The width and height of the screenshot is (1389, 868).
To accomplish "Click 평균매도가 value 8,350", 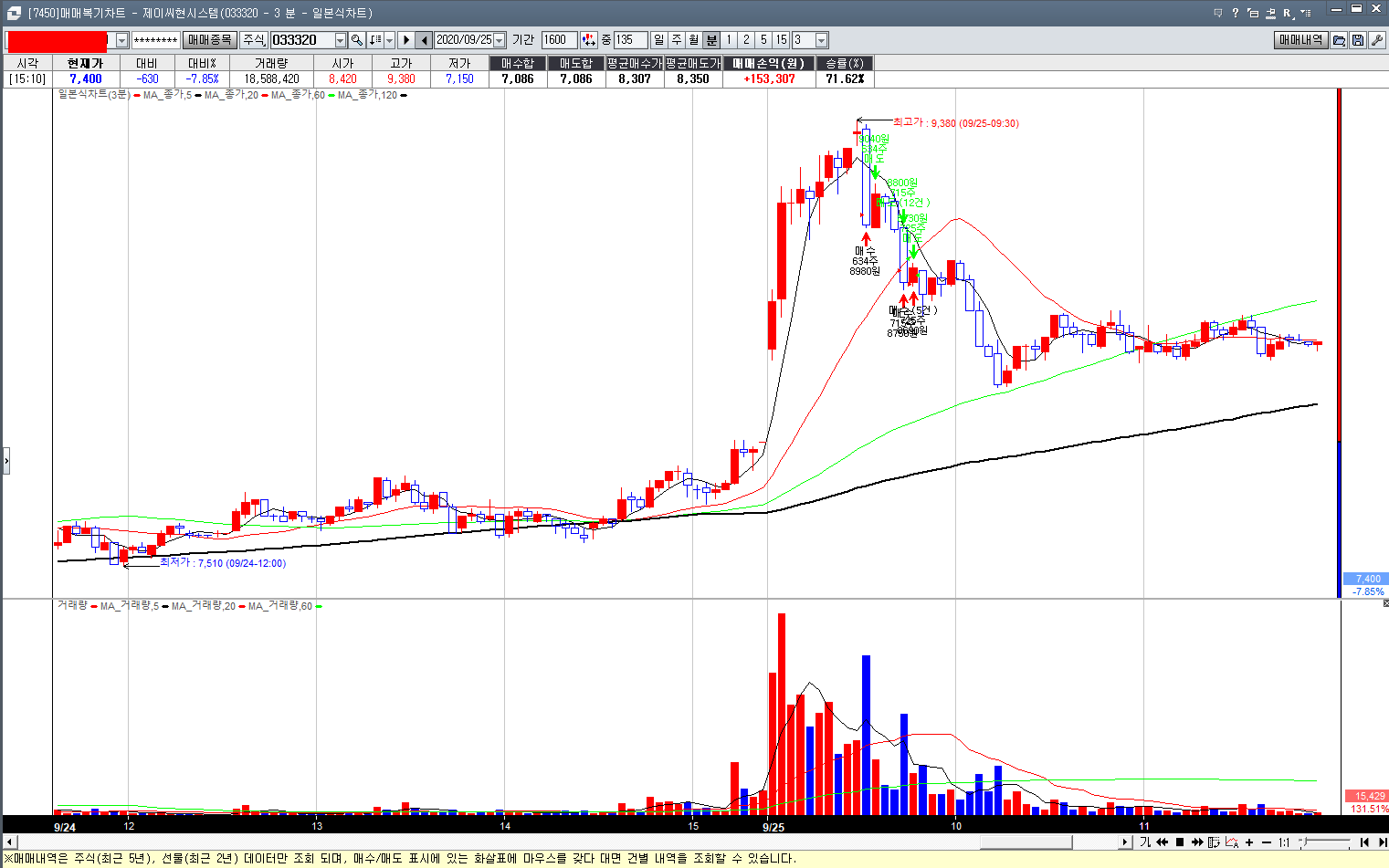I will click(693, 78).
